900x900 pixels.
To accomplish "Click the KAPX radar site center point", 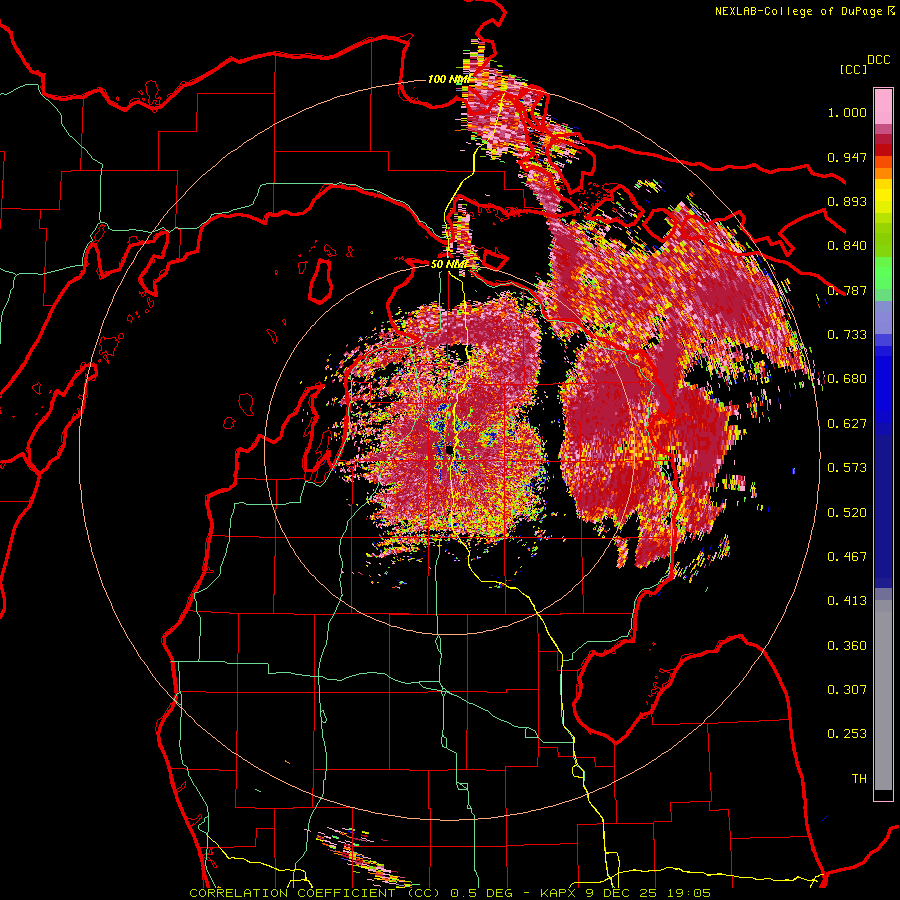I will tap(449, 449).
